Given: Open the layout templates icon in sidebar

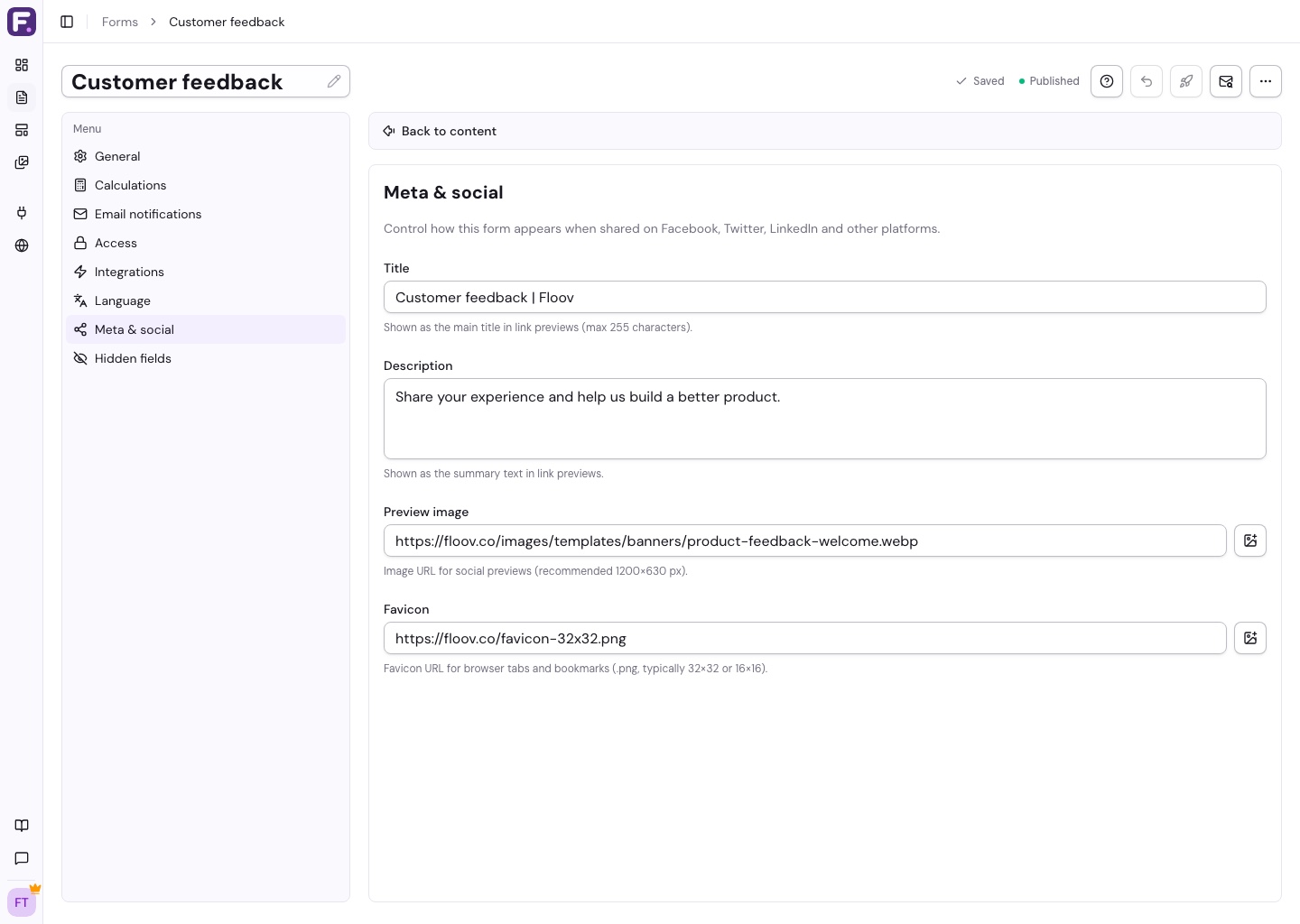Looking at the screenshot, I should tap(22, 130).
